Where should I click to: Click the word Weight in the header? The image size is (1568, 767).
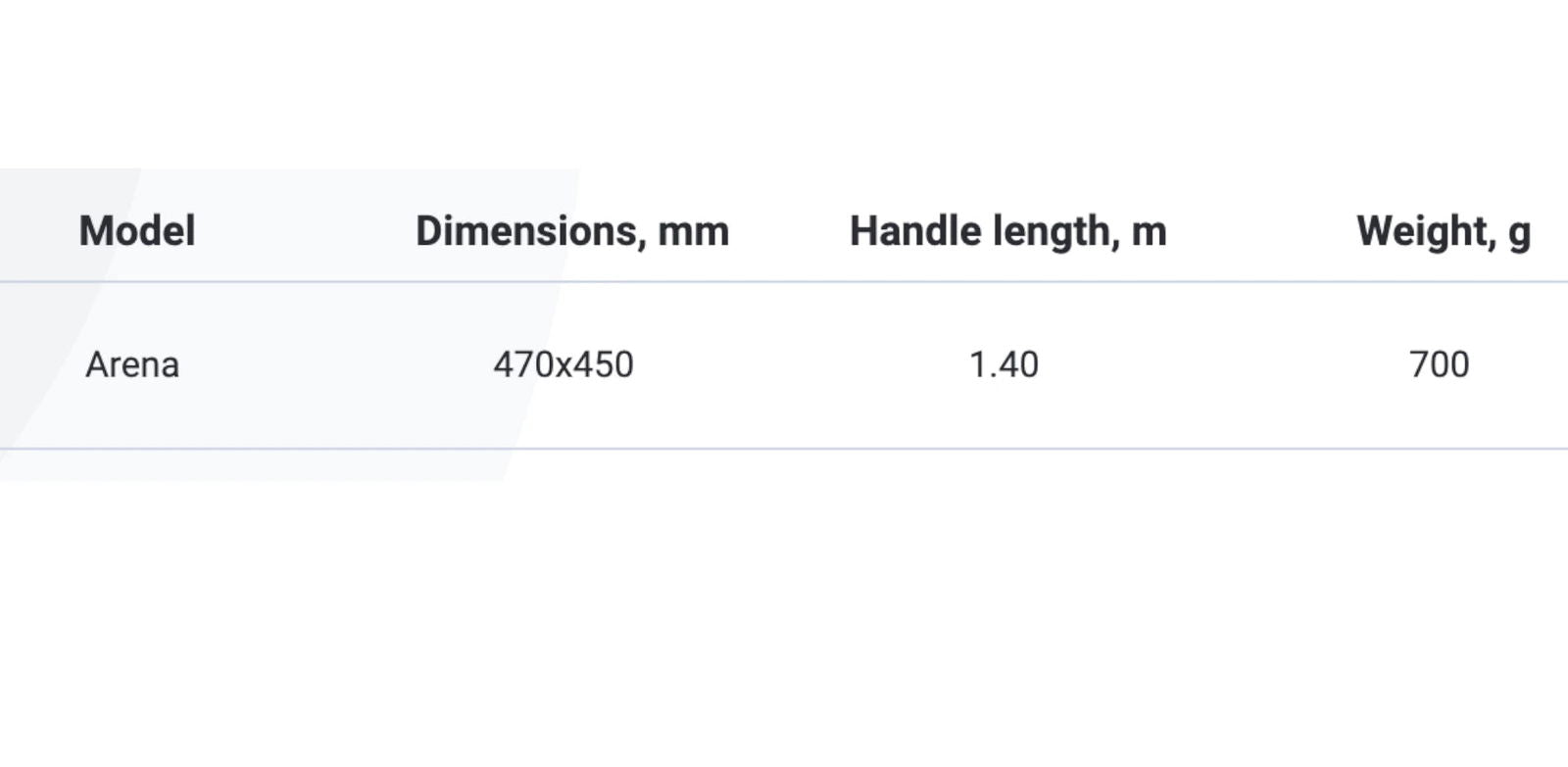[1426, 233]
